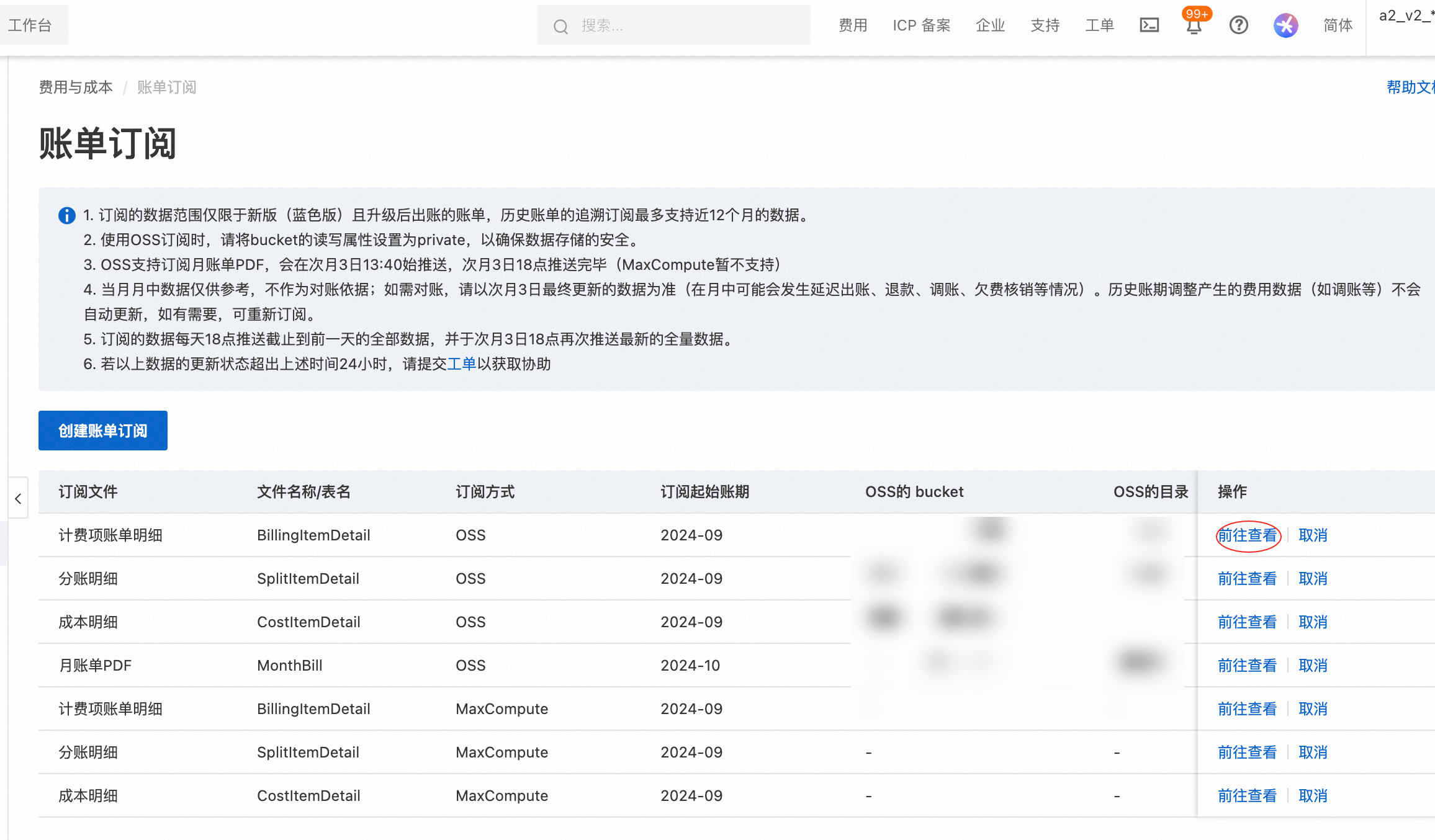This screenshot has width=1435, height=840.
Task: Click 取消 for the OSS BillingItemDetail row
Action: tap(1313, 535)
